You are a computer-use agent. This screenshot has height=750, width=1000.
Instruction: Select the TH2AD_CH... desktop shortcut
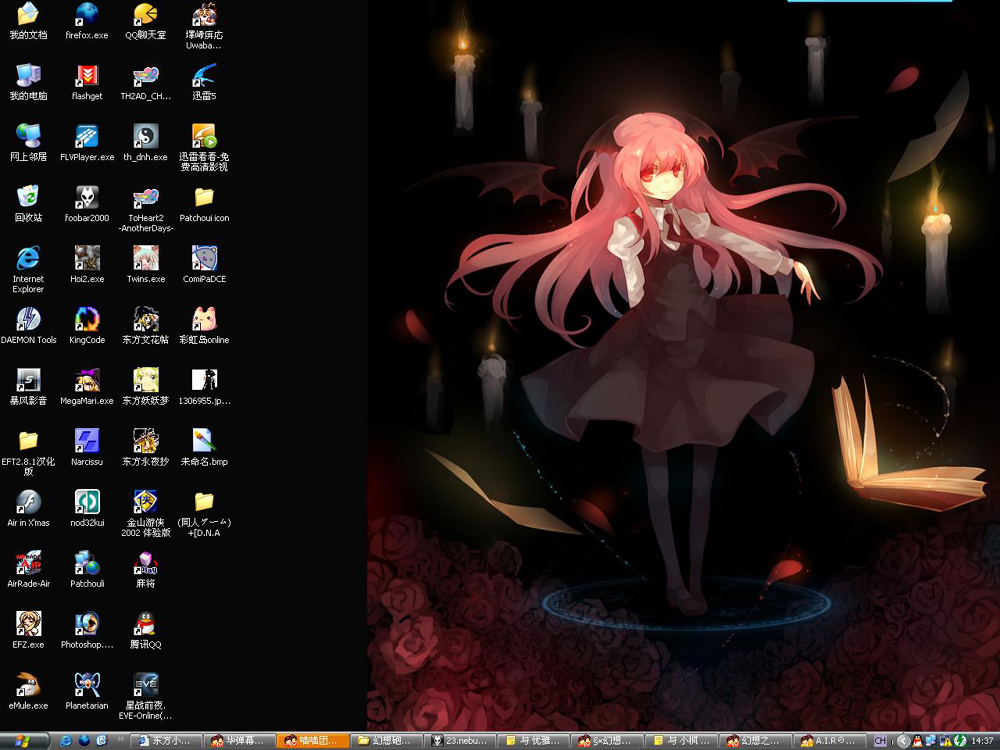point(145,82)
